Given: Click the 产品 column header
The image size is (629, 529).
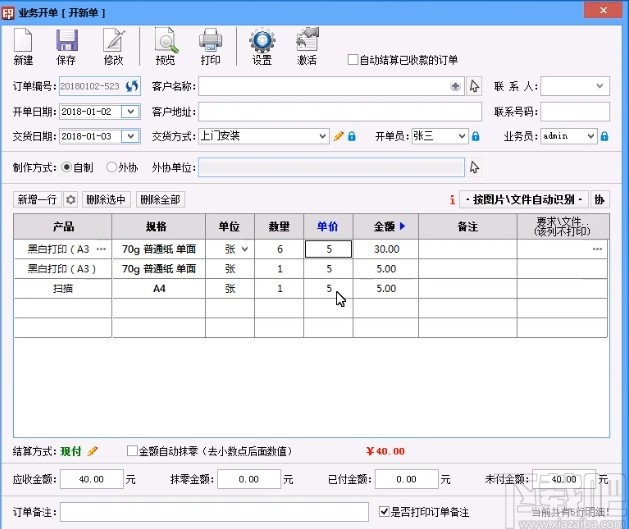Looking at the screenshot, I should [x=63, y=227].
